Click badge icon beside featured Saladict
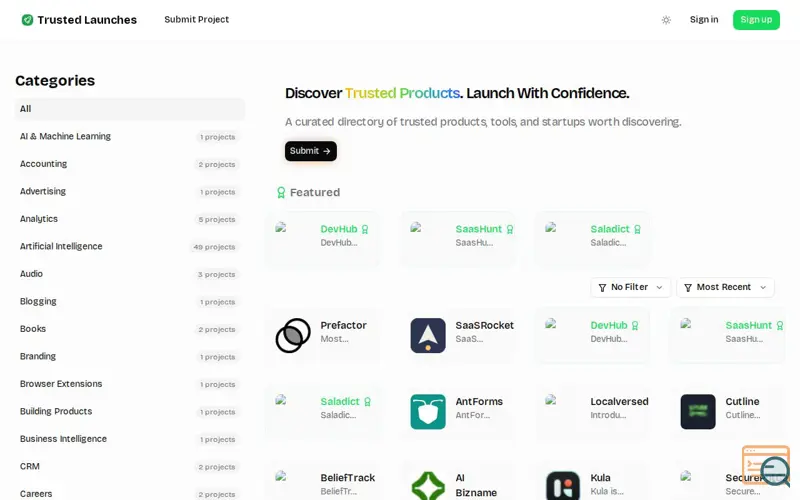 (637, 229)
